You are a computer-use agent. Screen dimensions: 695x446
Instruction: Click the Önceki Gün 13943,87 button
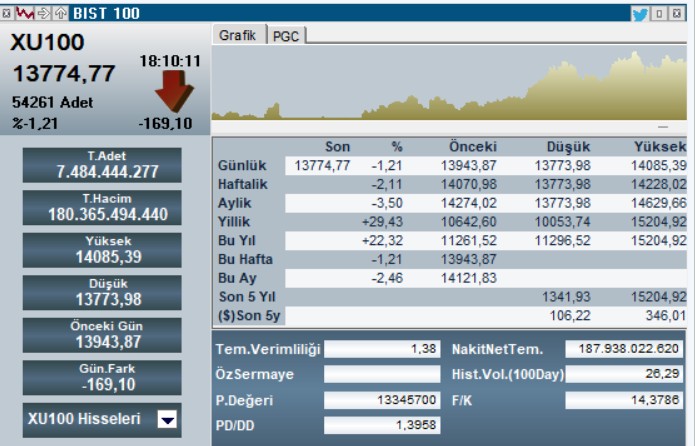(102, 335)
